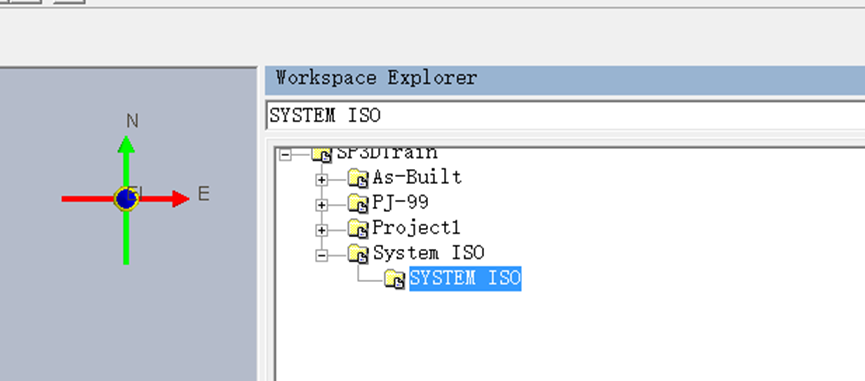Select the Project1 tree item label

point(417,228)
